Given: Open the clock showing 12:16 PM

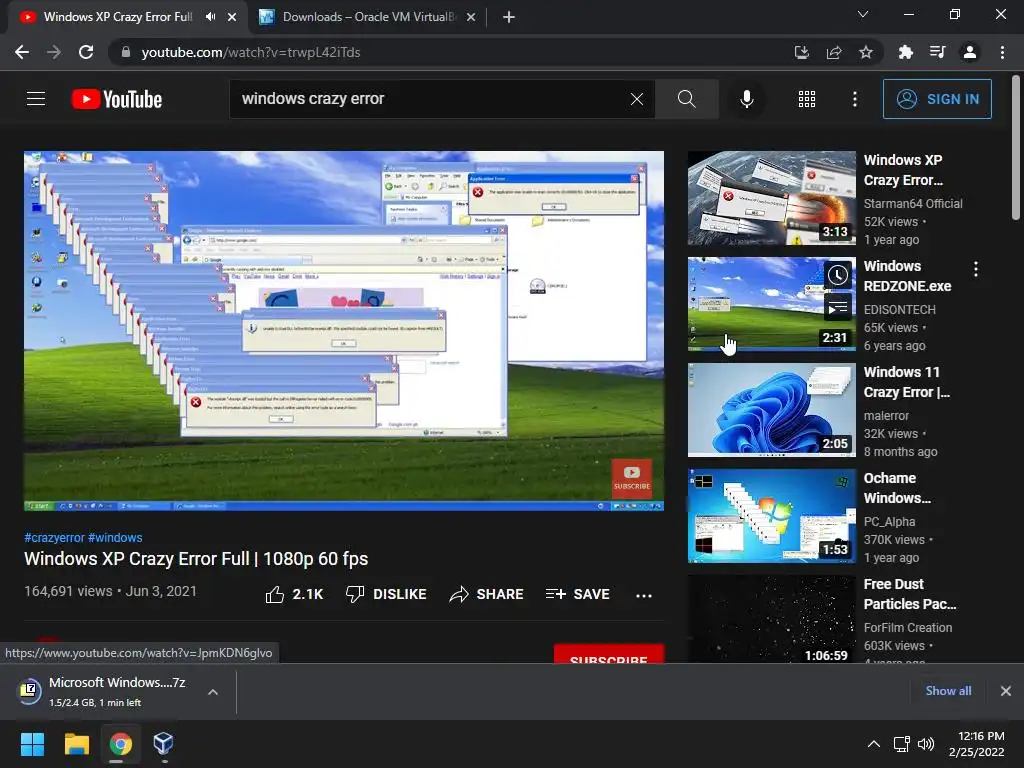Looking at the screenshot, I should (x=976, y=744).
